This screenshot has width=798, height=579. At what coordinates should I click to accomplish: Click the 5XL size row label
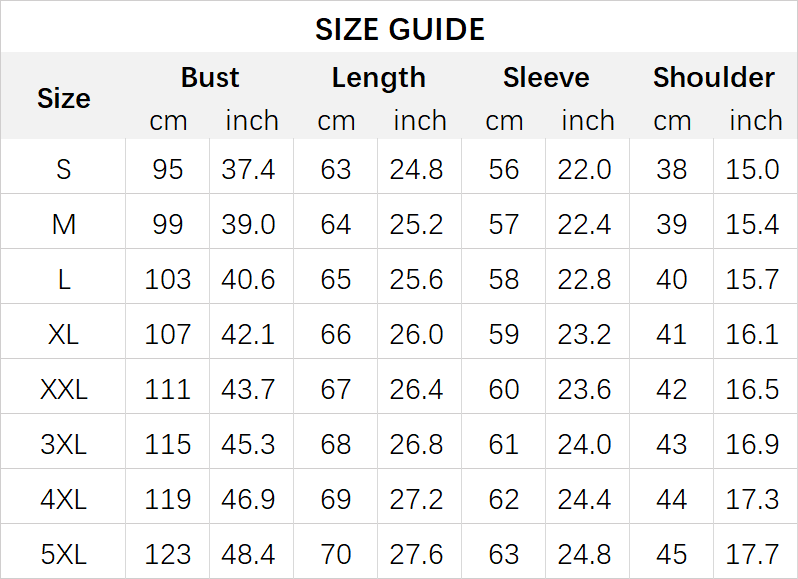pyautogui.click(x=64, y=553)
